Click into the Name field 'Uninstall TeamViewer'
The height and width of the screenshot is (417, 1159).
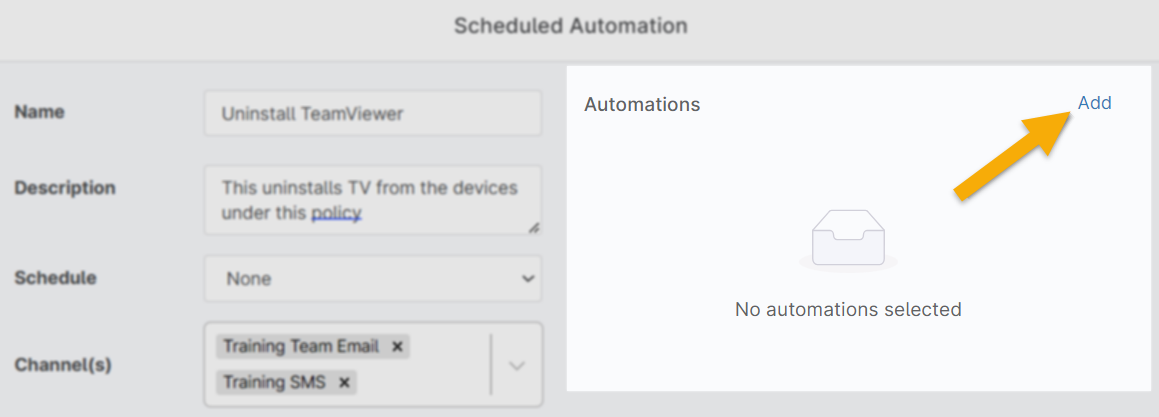(x=372, y=113)
